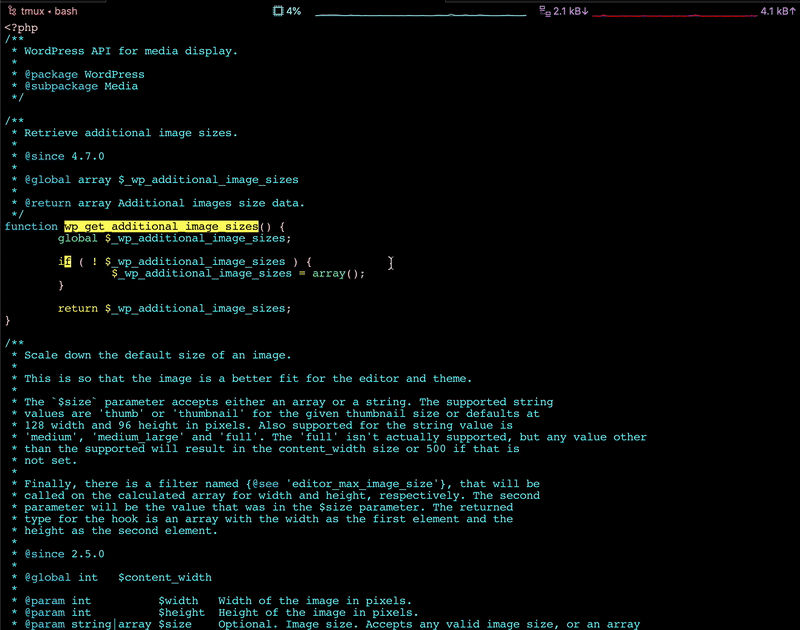The width and height of the screenshot is (800, 630).
Task: Select 'called on the calculated array' comment line
Action: 282,496
